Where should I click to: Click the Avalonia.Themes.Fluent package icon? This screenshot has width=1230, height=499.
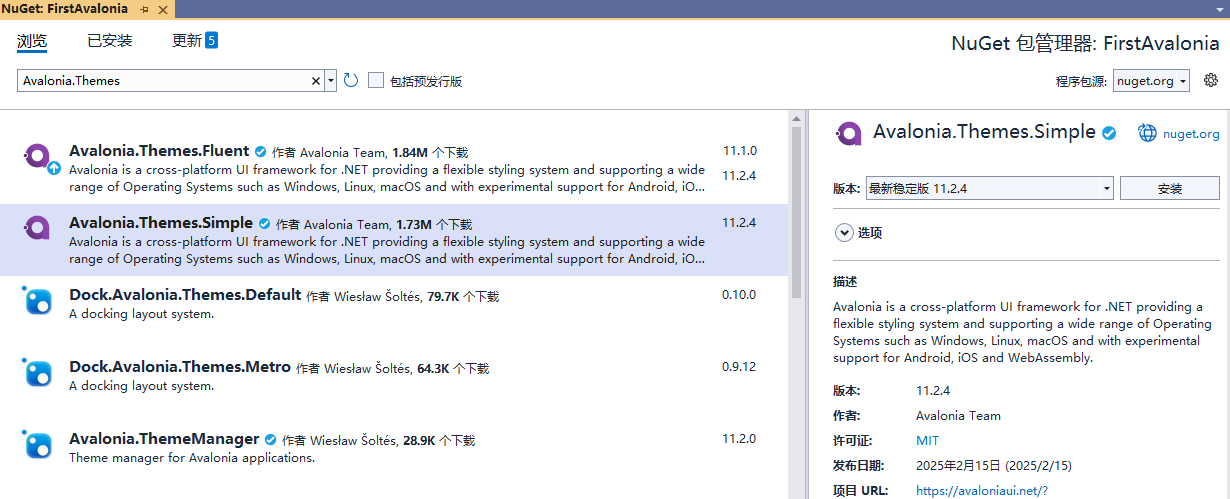37,157
